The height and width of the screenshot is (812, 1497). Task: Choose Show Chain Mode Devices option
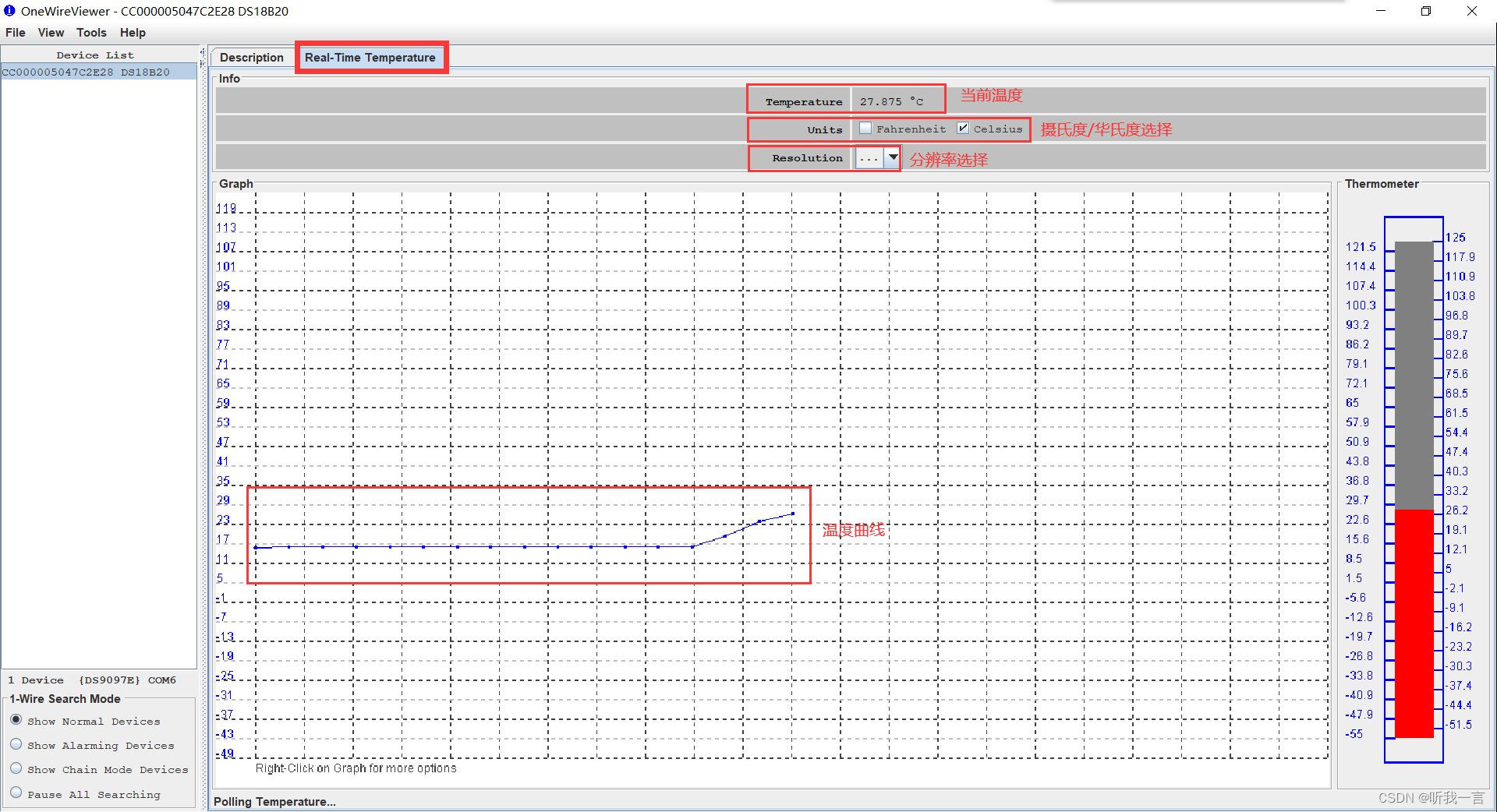16,768
